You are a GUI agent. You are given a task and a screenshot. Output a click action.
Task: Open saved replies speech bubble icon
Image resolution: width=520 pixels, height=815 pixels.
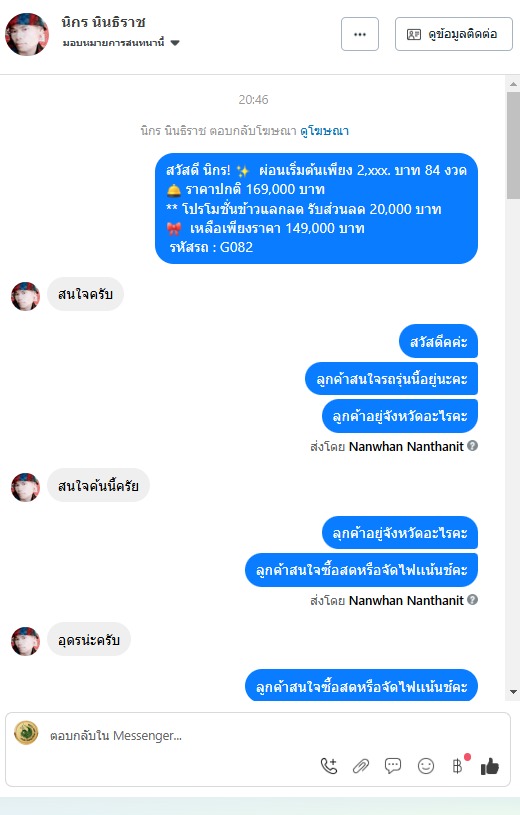click(x=393, y=766)
